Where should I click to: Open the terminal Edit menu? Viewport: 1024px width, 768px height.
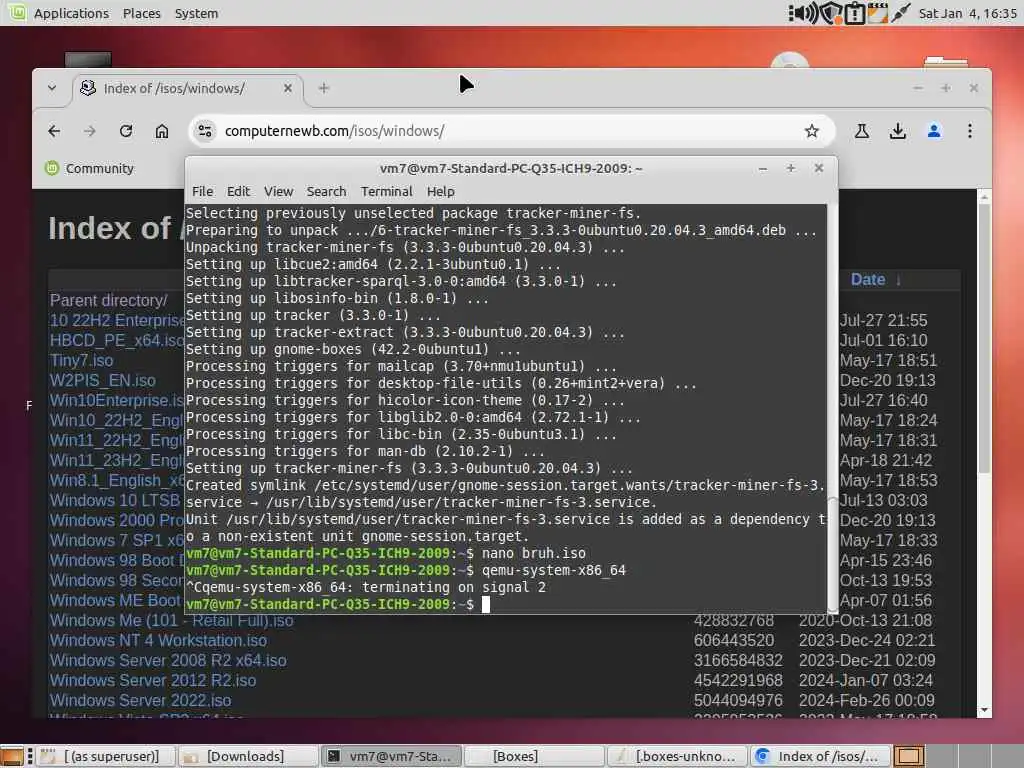(x=238, y=191)
